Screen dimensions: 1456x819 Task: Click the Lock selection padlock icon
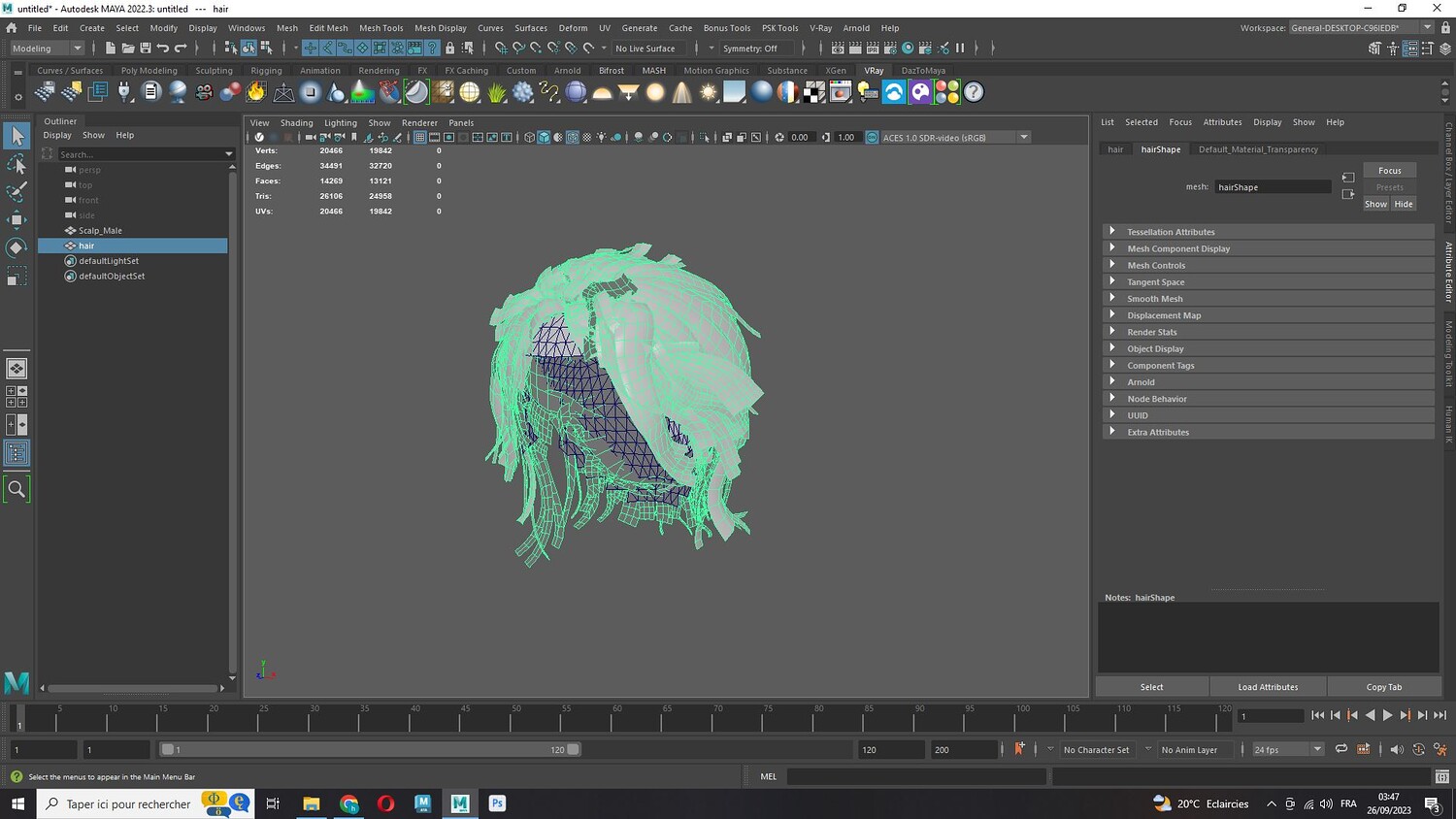pos(449,48)
